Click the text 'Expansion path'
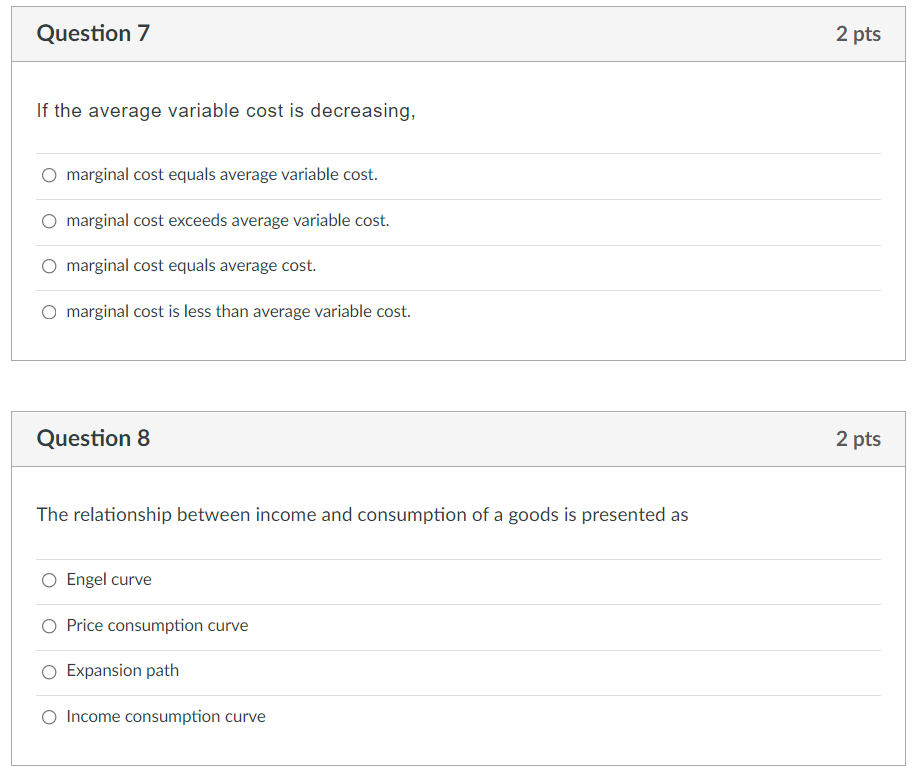Screen dimensions: 924x767 pyautogui.click(x=123, y=671)
